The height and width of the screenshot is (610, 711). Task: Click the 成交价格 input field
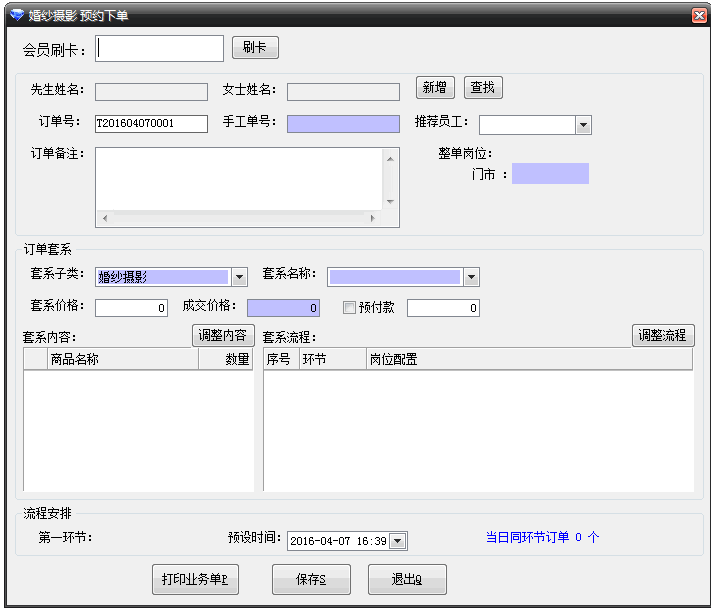pos(283,308)
